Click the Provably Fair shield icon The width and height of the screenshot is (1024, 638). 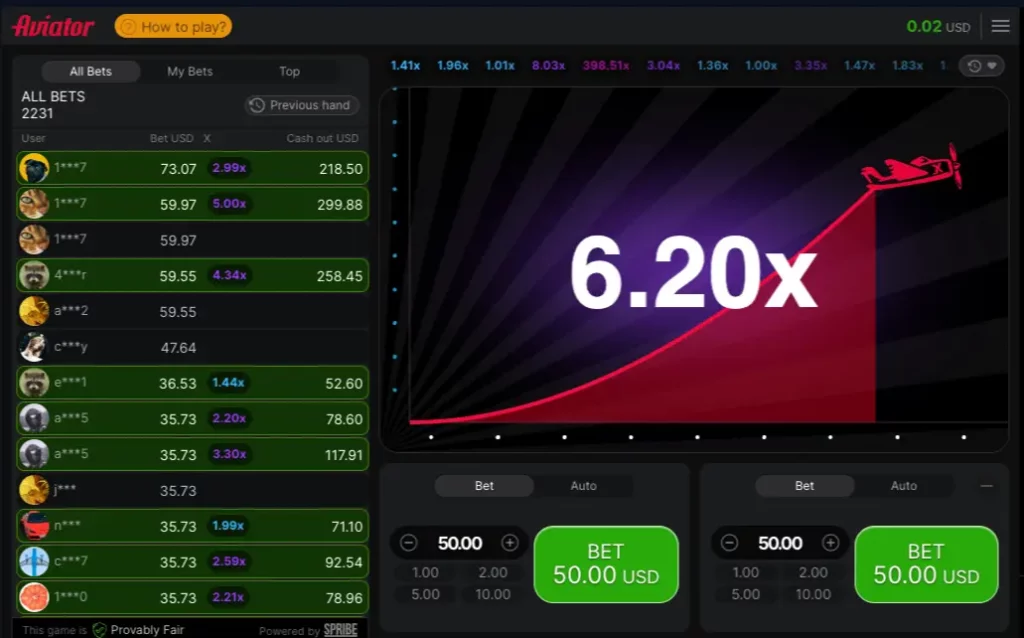[x=99, y=630]
